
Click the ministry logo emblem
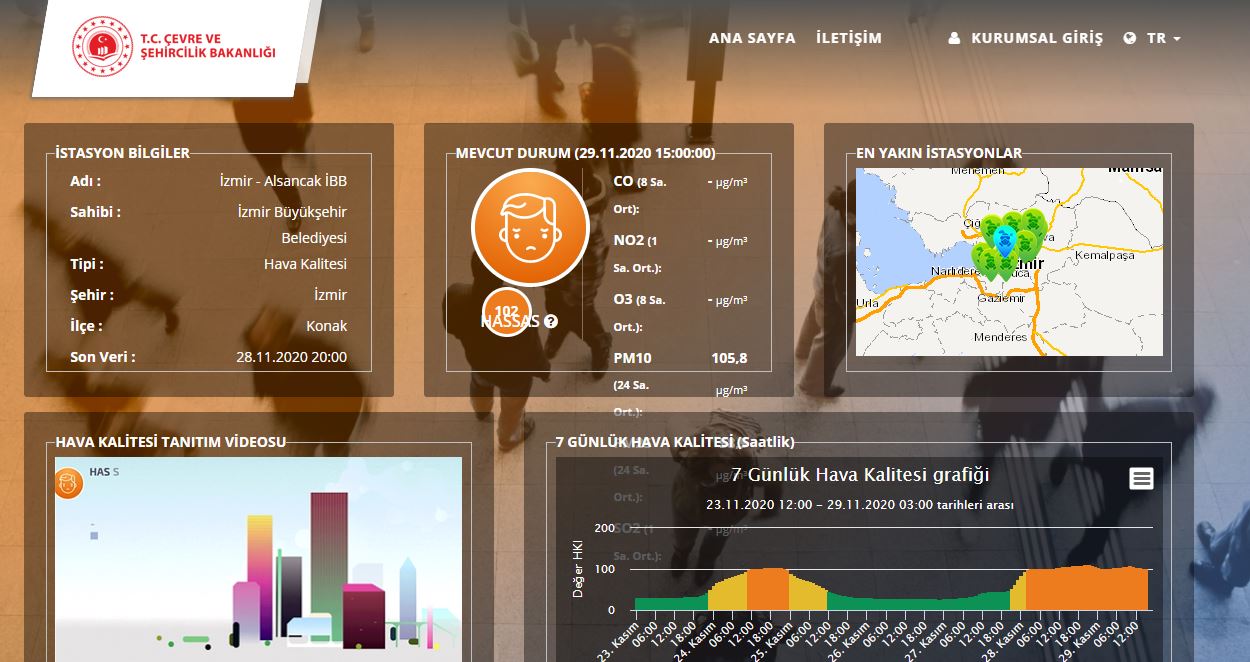[103, 46]
